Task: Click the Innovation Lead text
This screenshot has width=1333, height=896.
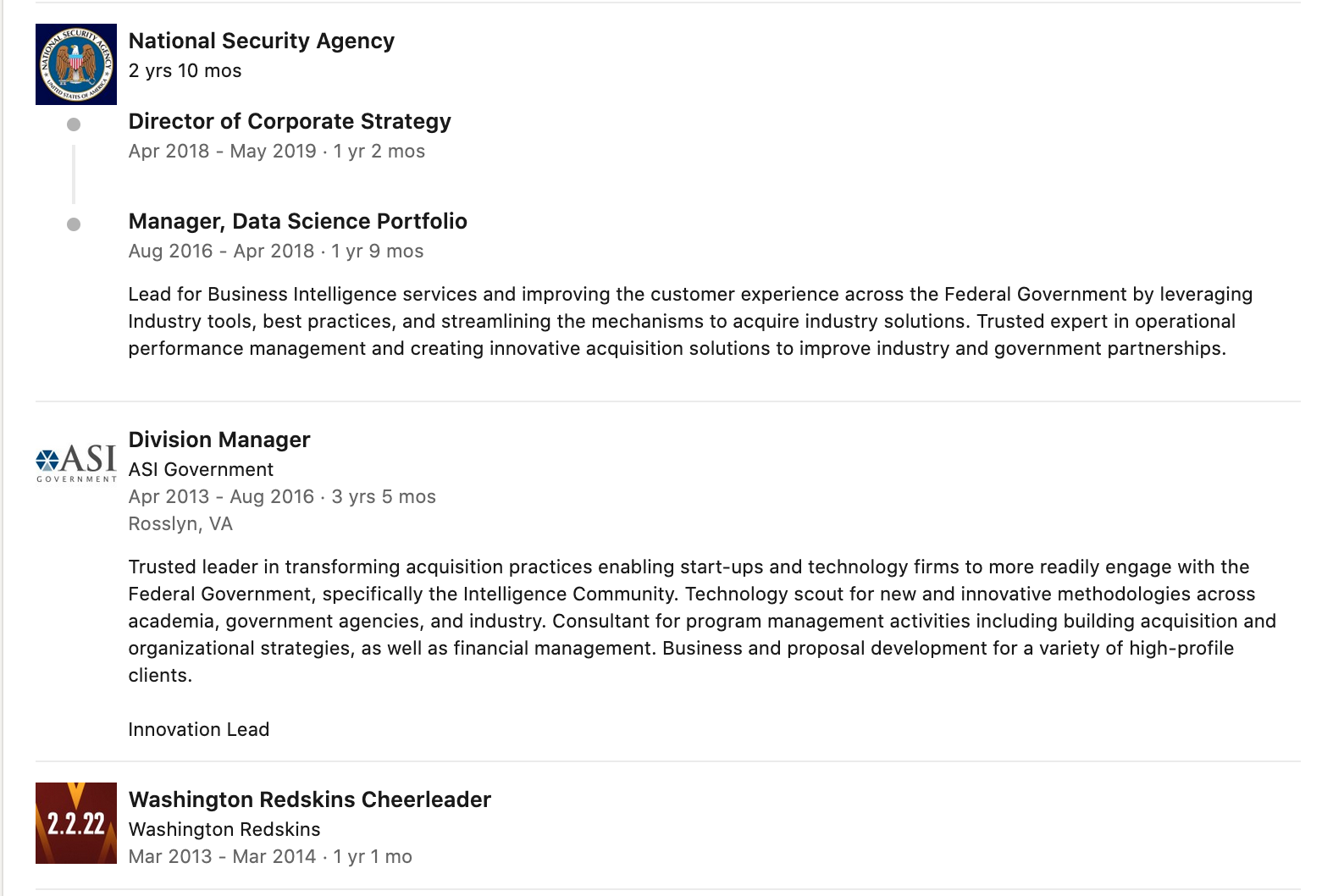Action: pyautogui.click(x=199, y=729)
